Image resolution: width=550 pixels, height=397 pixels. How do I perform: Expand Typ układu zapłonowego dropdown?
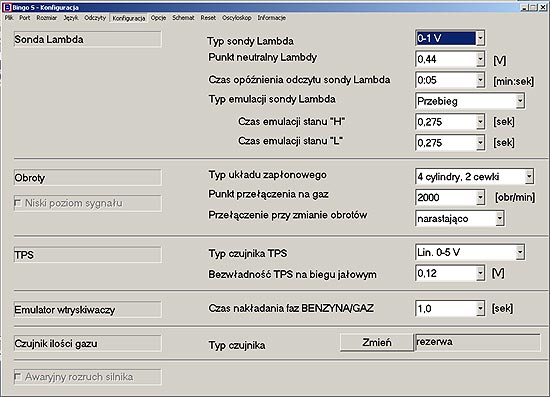coord(529,177)
